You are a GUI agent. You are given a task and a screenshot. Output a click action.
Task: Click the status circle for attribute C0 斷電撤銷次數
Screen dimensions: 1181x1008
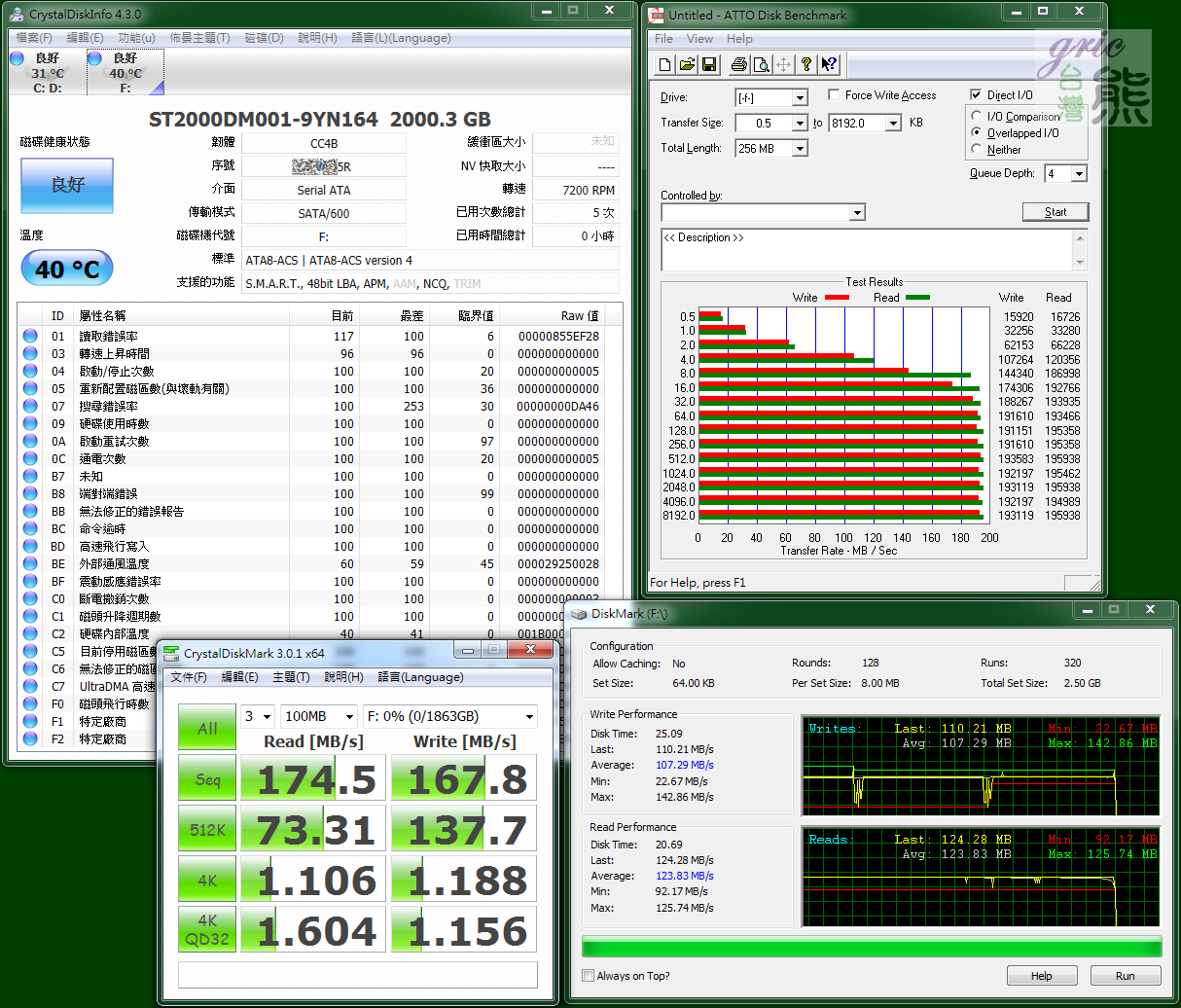pos(30,599)
